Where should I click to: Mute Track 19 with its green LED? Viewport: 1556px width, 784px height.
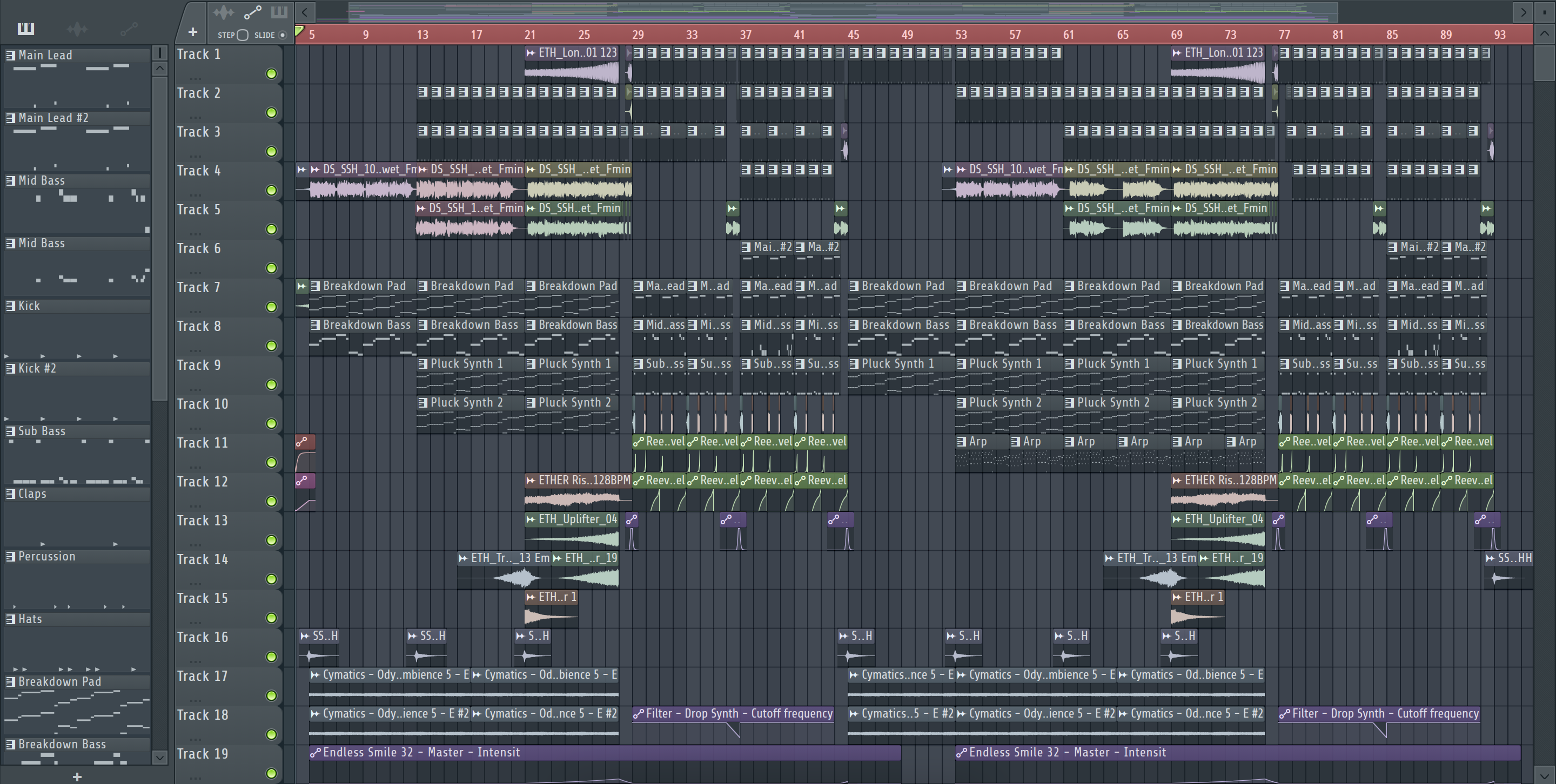click(271, 773)
